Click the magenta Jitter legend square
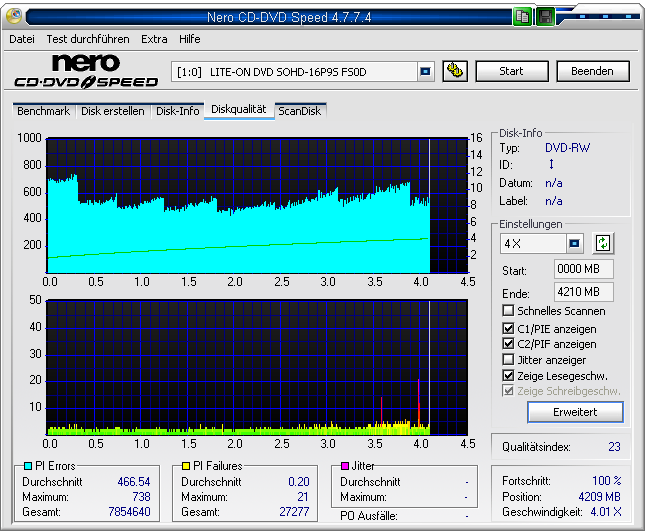 click(345, 466)
